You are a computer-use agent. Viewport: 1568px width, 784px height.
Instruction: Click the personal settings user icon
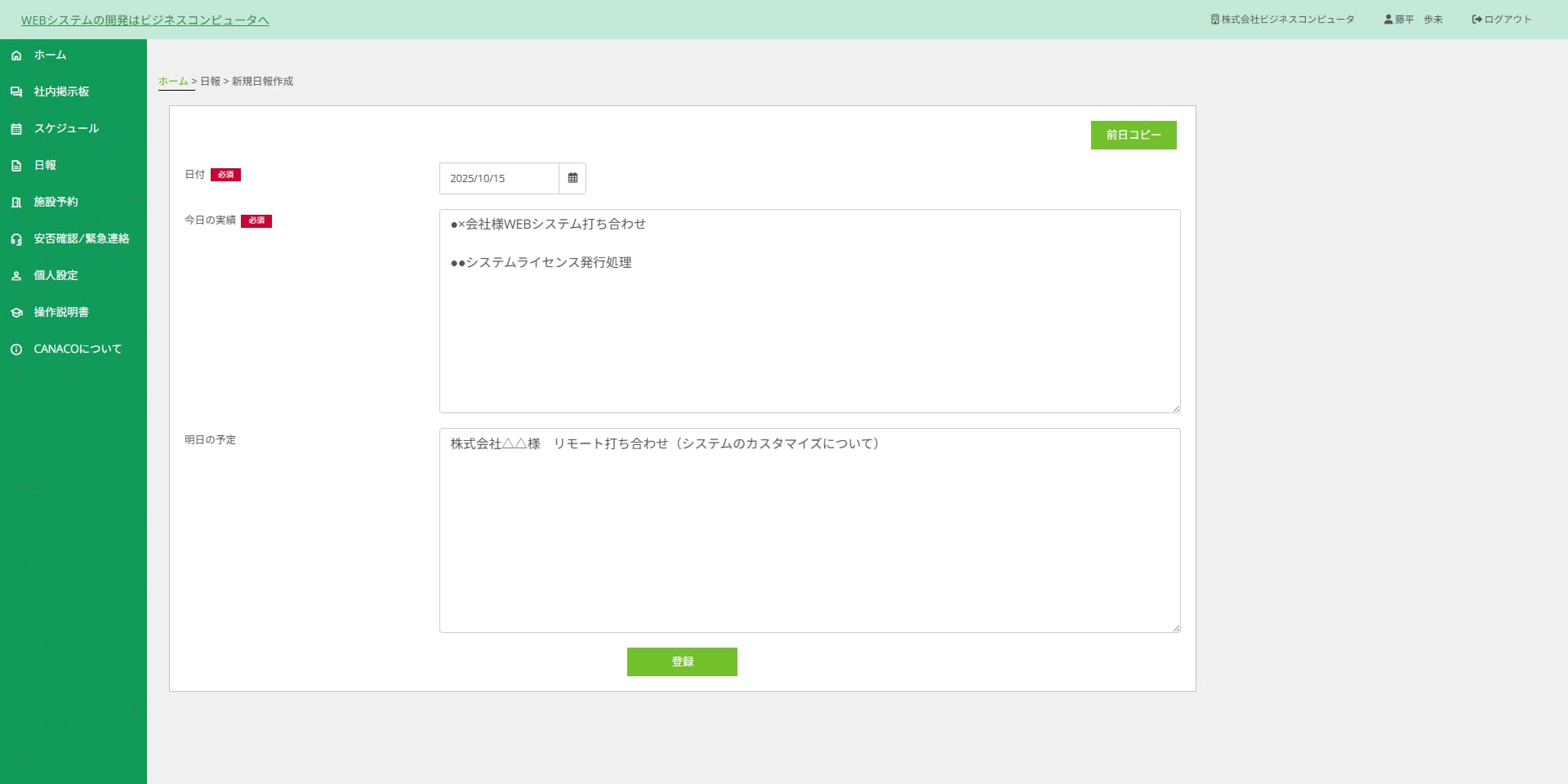[x=16, y=276]
